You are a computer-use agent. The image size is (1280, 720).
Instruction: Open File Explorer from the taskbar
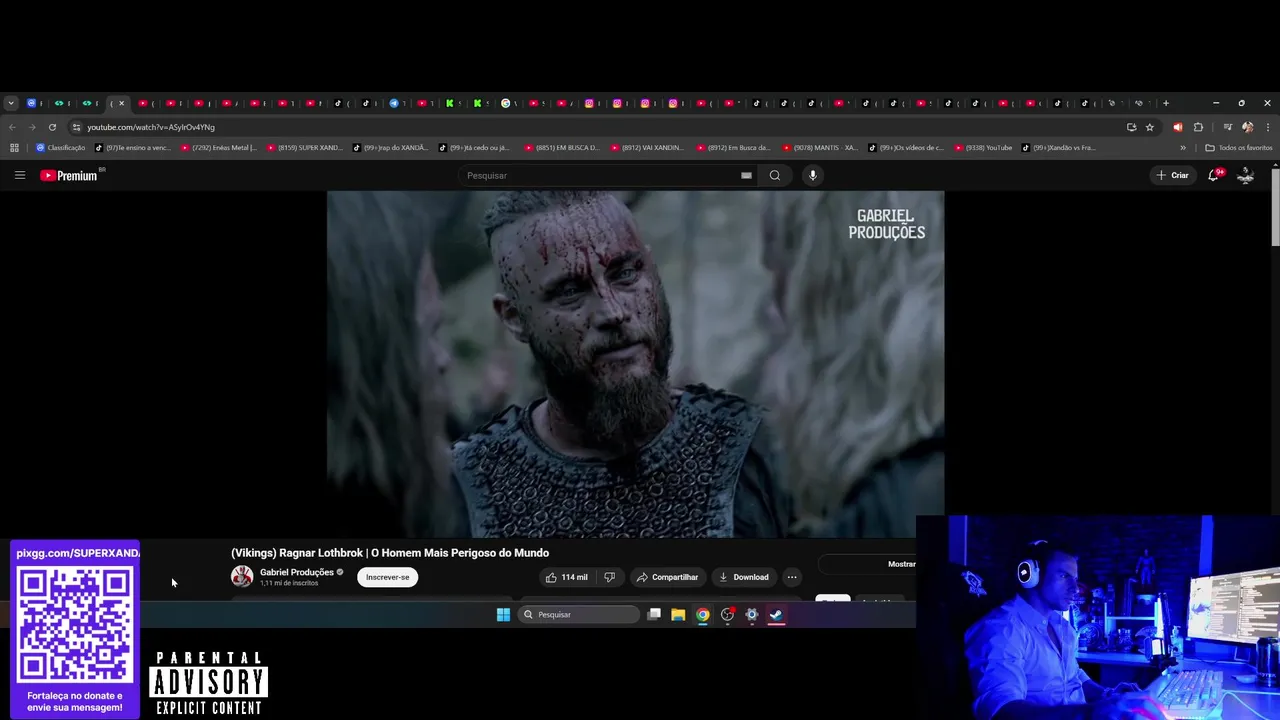point(678,615)
